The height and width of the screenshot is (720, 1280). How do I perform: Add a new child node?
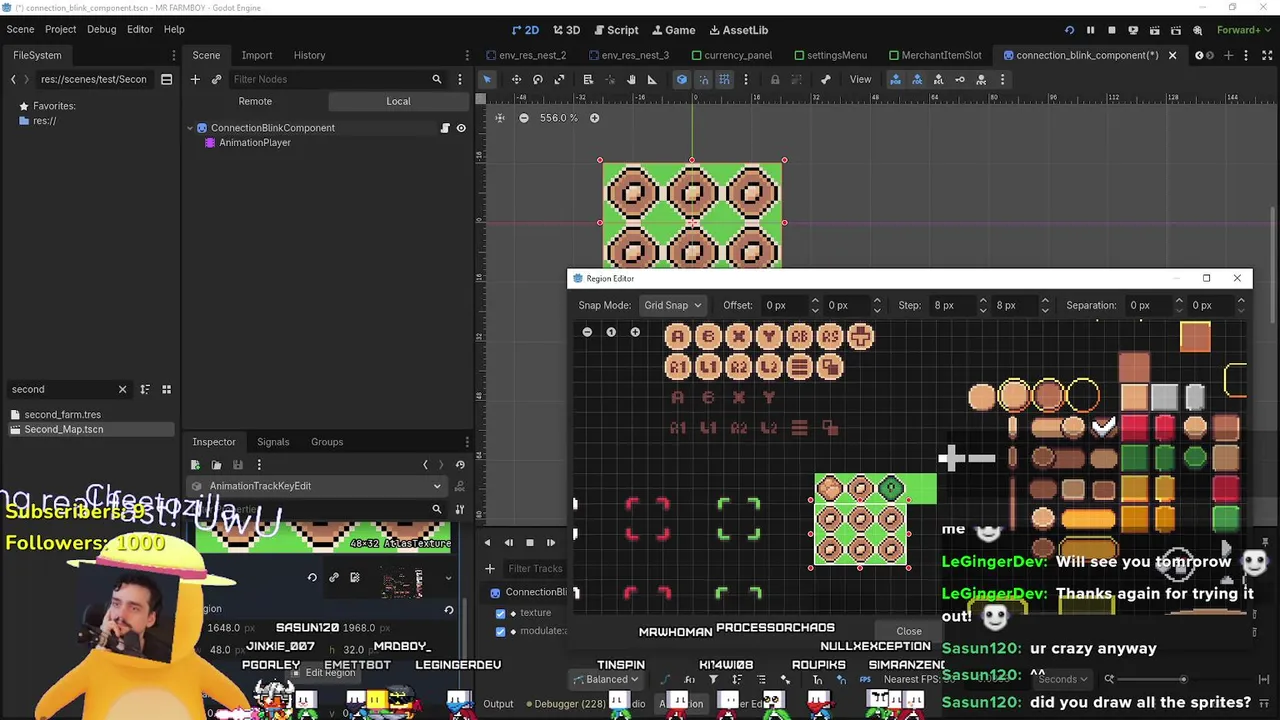195,79
